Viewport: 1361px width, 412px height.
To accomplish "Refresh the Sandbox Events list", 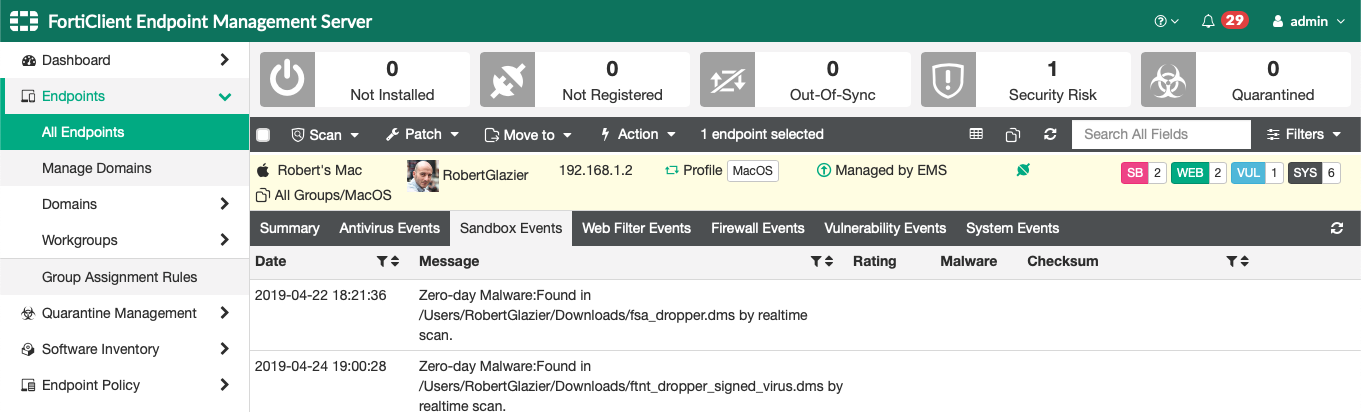I will pyautogui.click(x=1337, y=228).
